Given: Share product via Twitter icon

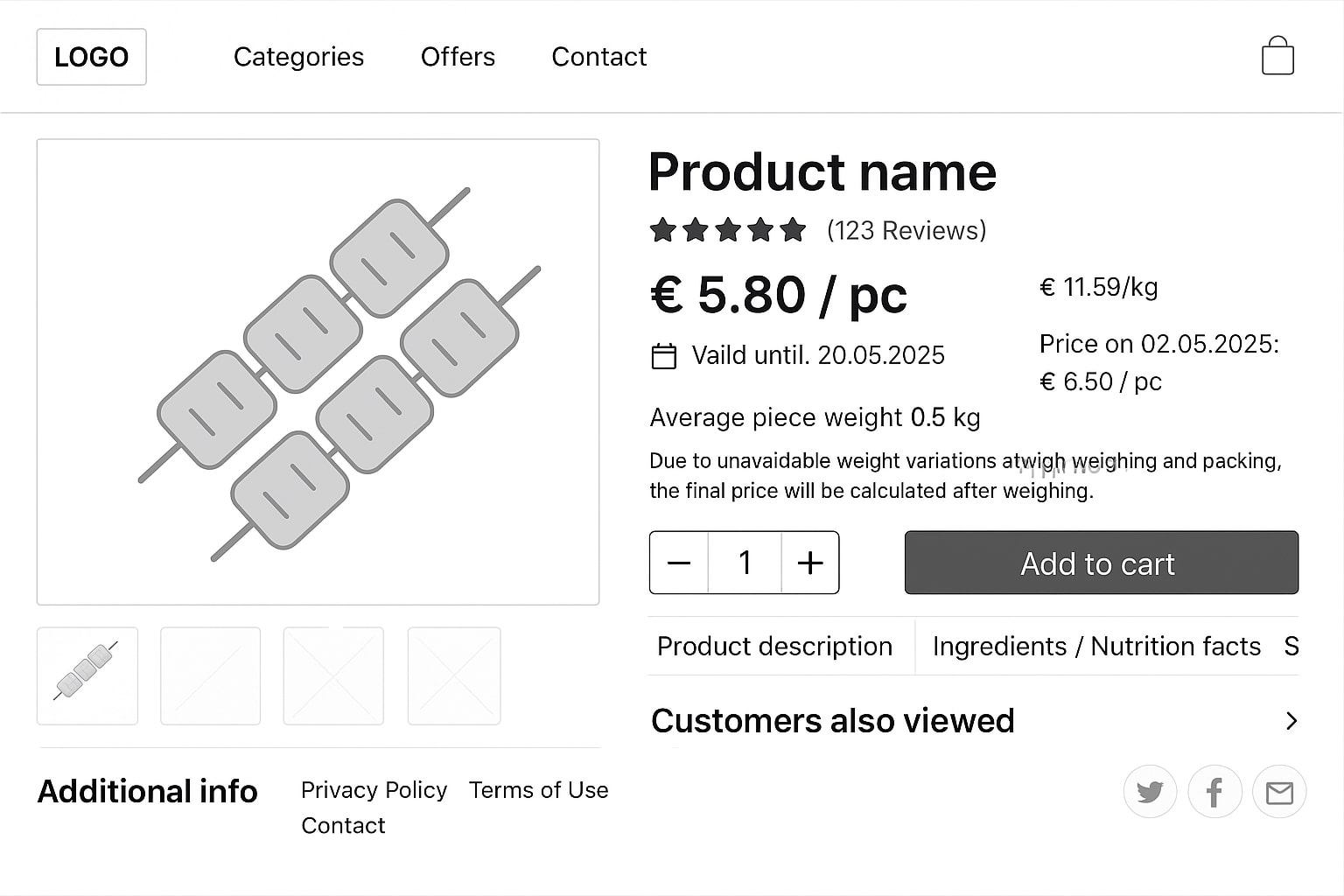Looking at the screenshot, I should (x=1150, y=792).
